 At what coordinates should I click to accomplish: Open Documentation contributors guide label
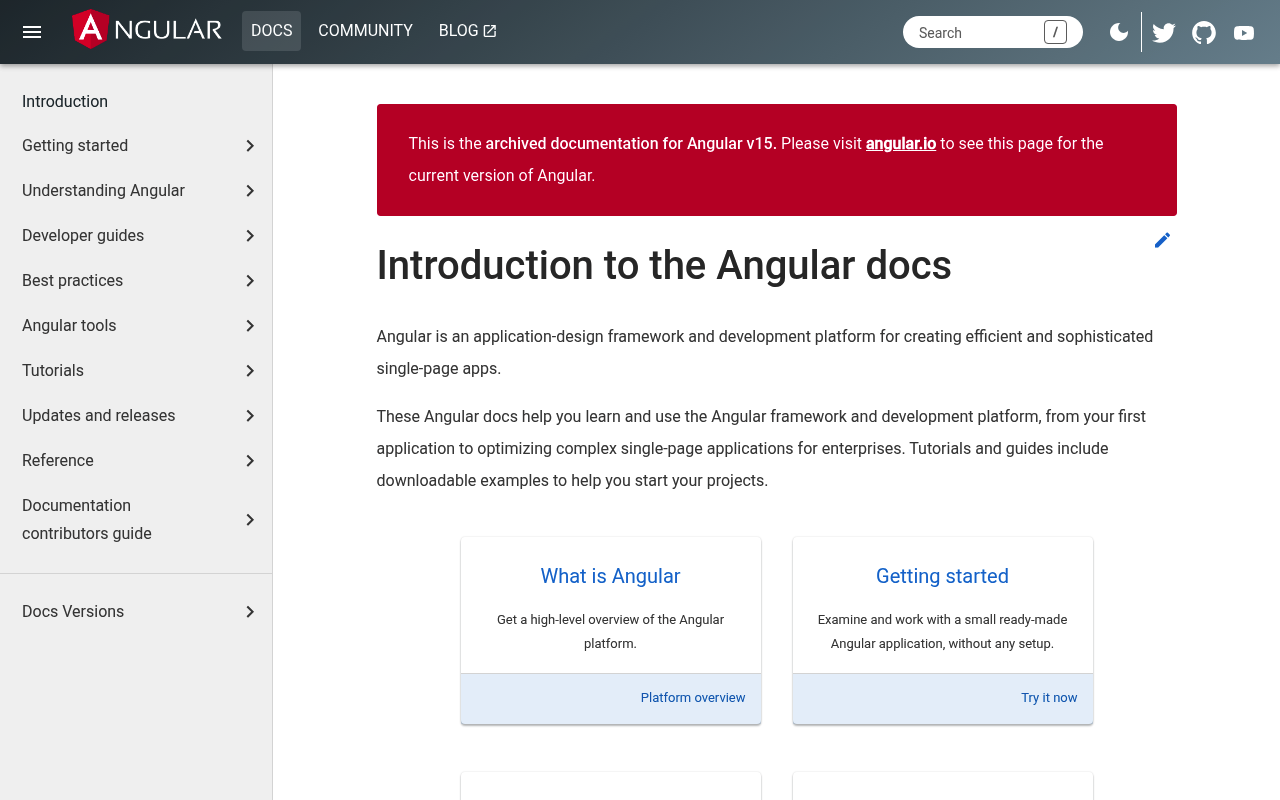87,520
